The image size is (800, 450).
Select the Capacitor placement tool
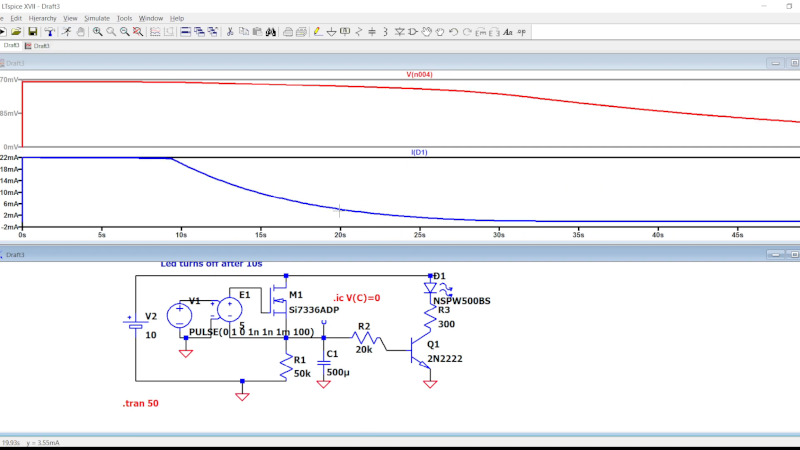point(372,32)
